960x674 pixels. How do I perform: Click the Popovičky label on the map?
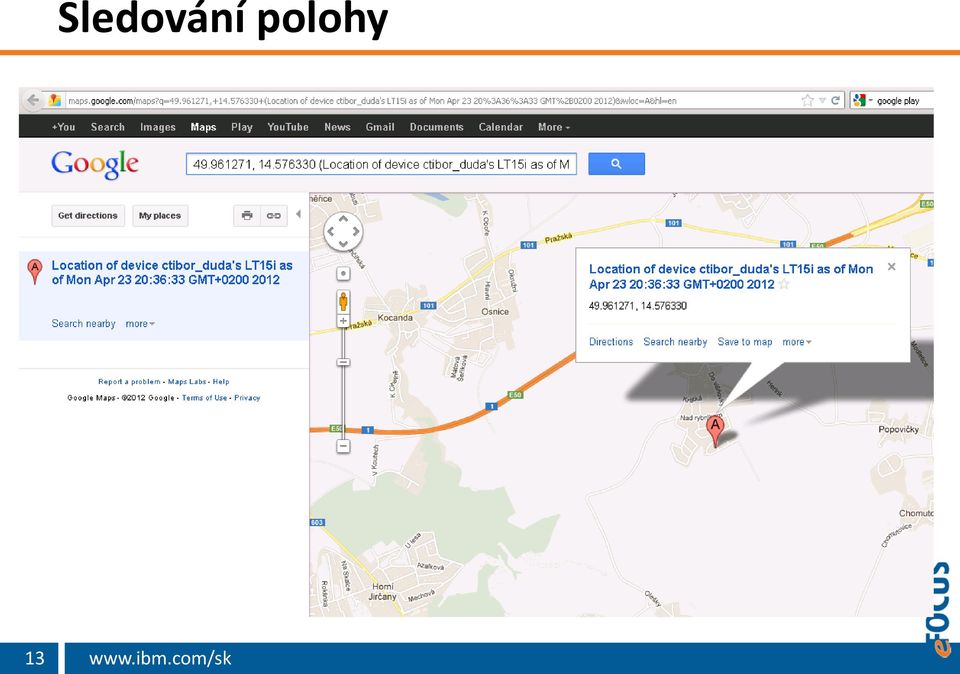tap(898, 429)
